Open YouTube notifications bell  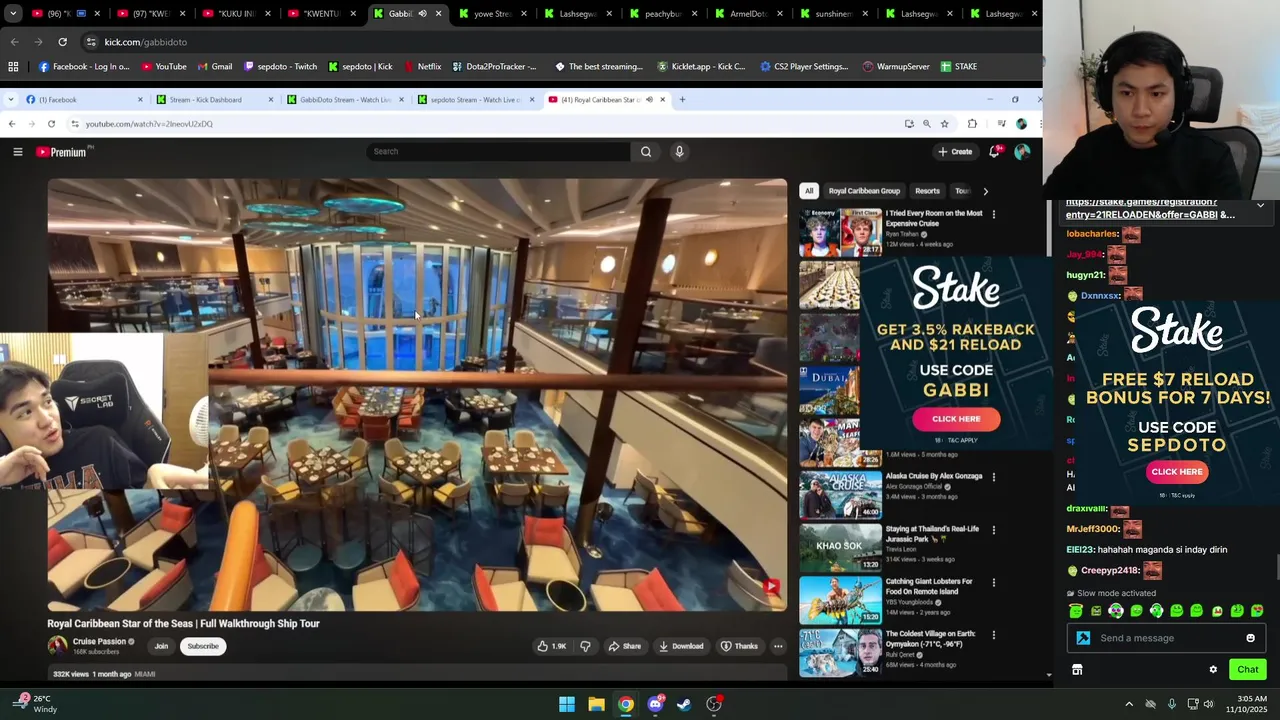click(x=995, y=152)
